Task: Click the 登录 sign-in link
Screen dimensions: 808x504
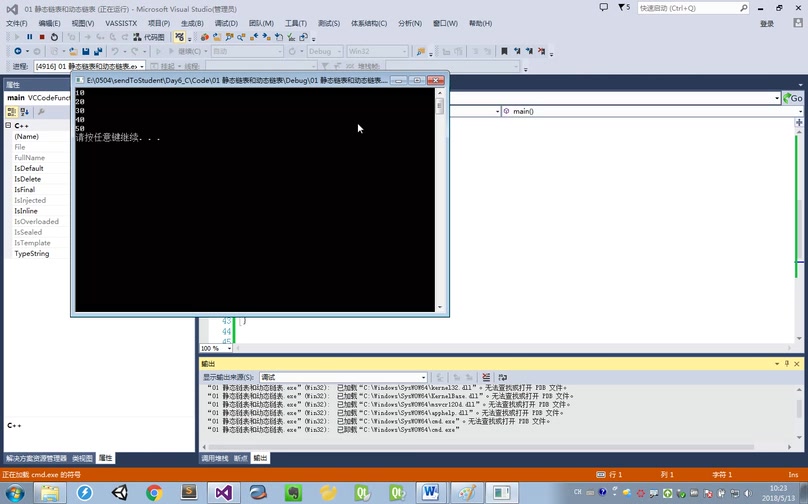Action: click(766, 23)
